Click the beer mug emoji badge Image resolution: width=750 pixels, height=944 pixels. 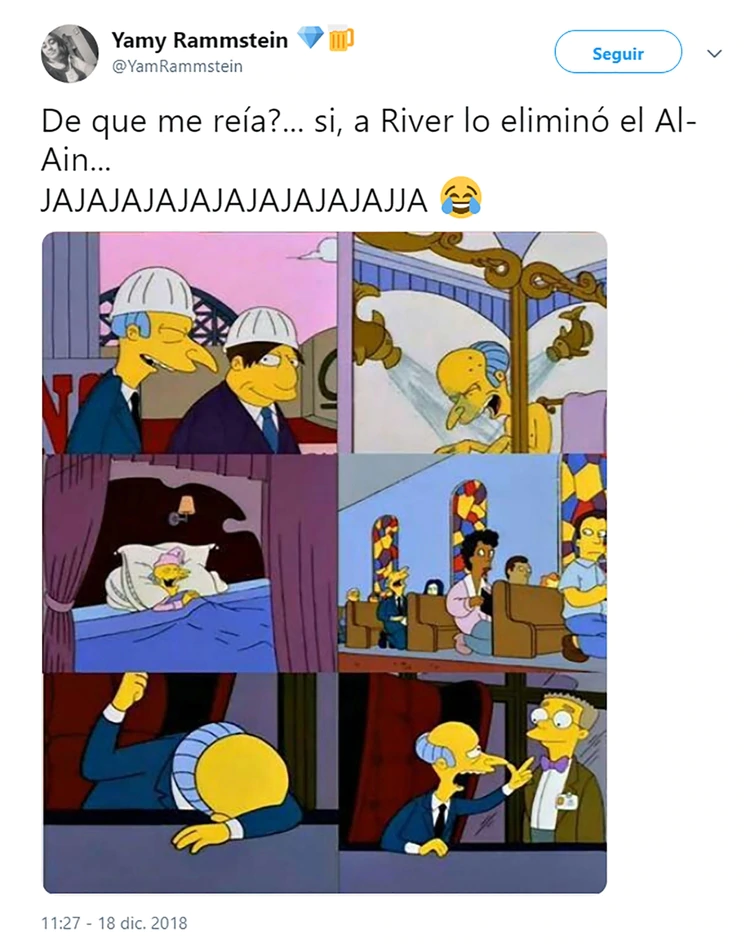click(341, 39)
